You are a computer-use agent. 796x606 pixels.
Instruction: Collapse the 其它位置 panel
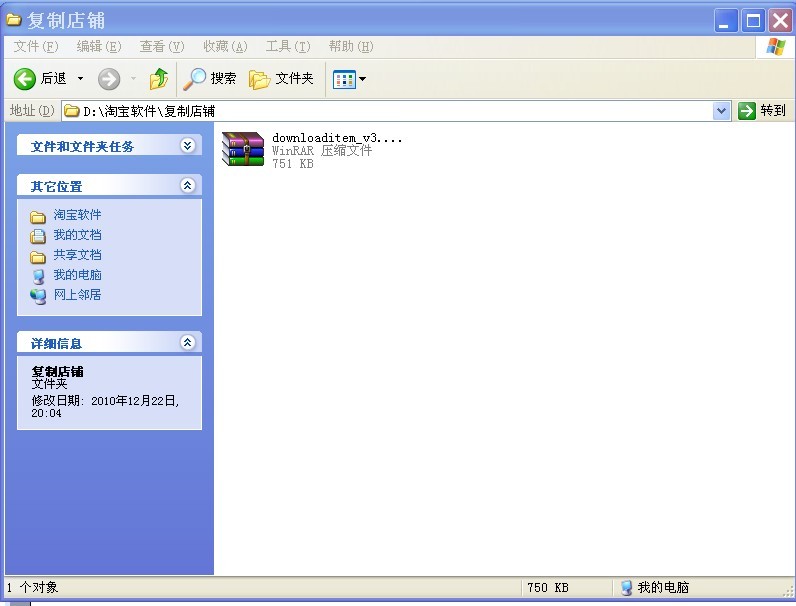coord(187,185)
